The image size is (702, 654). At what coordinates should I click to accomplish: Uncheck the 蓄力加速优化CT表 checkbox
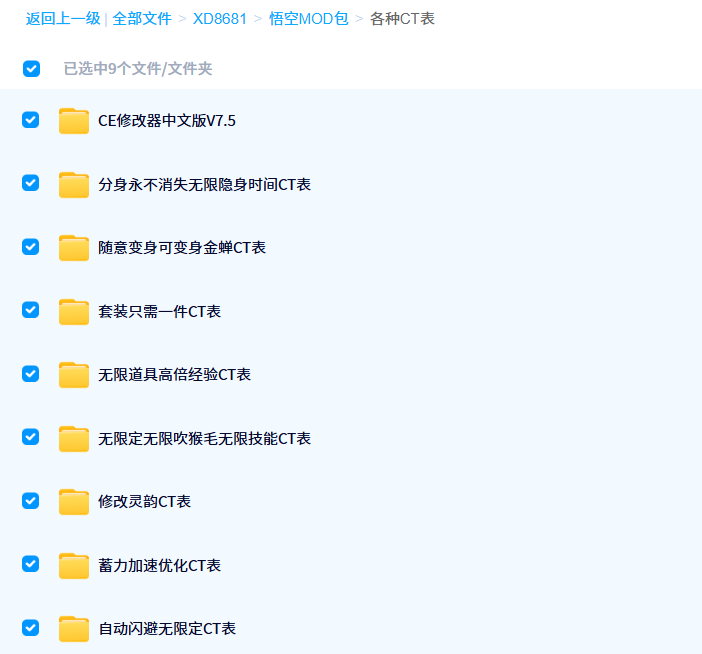coord(30,564)
